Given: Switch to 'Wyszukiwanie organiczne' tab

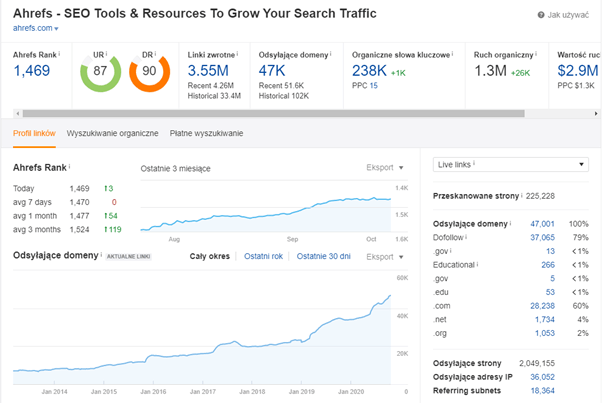Looking at the screenshot, I should click(113, 132).
